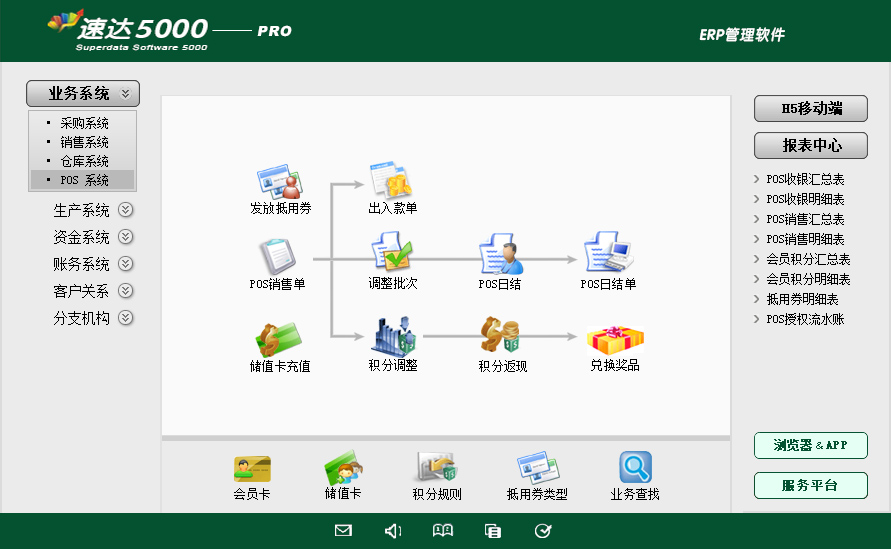Open the 抵用券类型 icon
The height and width of the screenshot is (549, 891).
tap(538, 467)
